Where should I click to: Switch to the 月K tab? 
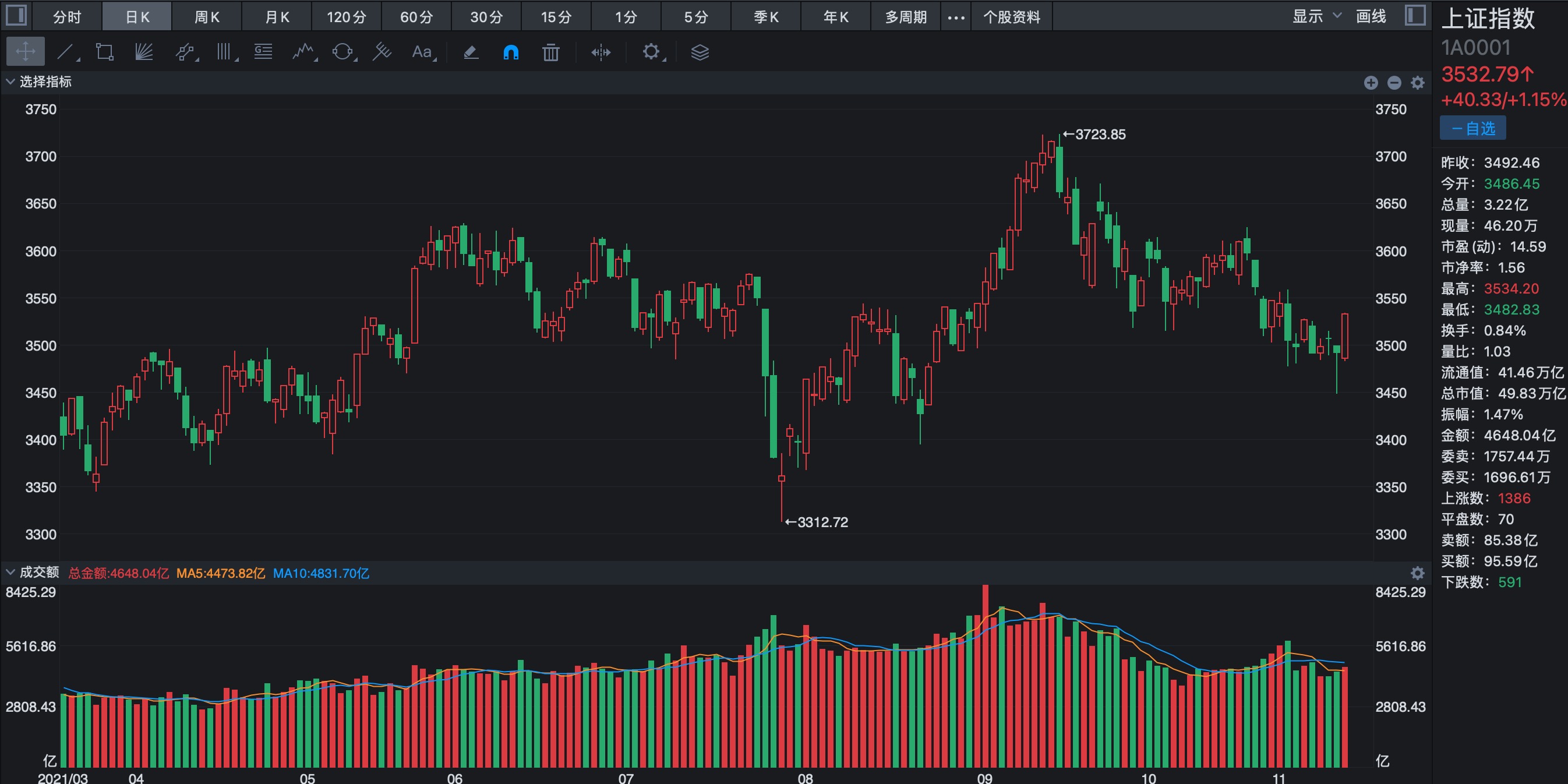[x=277, y=16]
